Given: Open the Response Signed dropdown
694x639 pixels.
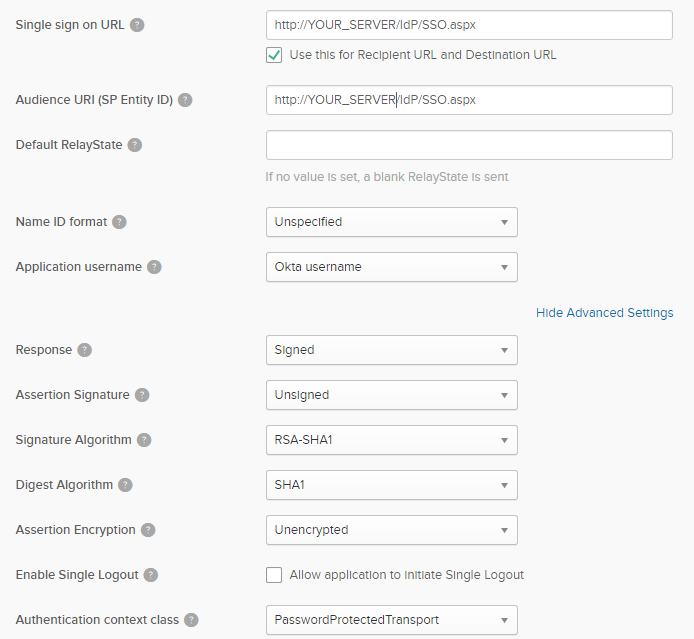Looking at the screenshot, I should pyautogui.click(x=391, y=350).
